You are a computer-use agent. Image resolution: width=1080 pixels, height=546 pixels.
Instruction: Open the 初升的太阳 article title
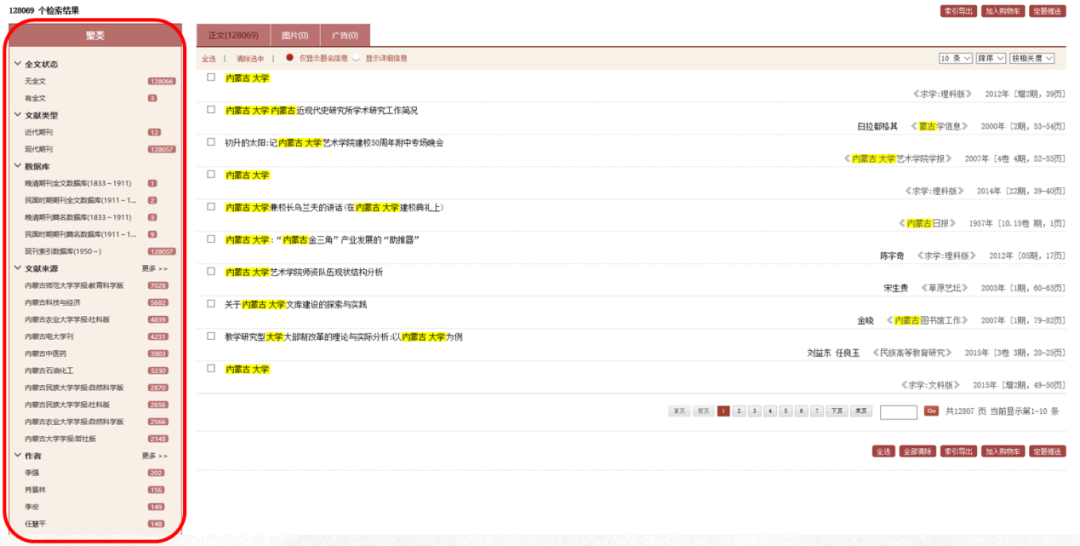tap(334, 143)
